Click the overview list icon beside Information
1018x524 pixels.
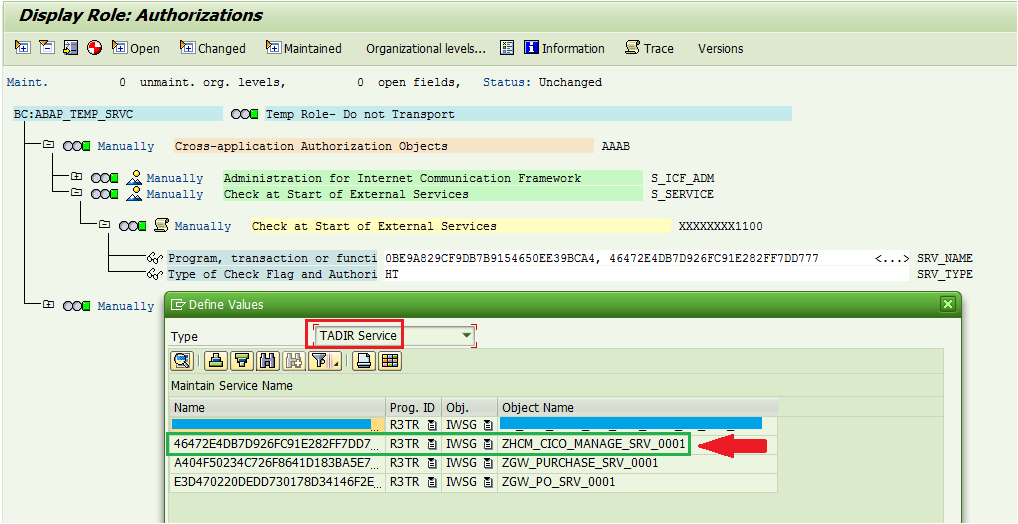click(x=507, y=48)
